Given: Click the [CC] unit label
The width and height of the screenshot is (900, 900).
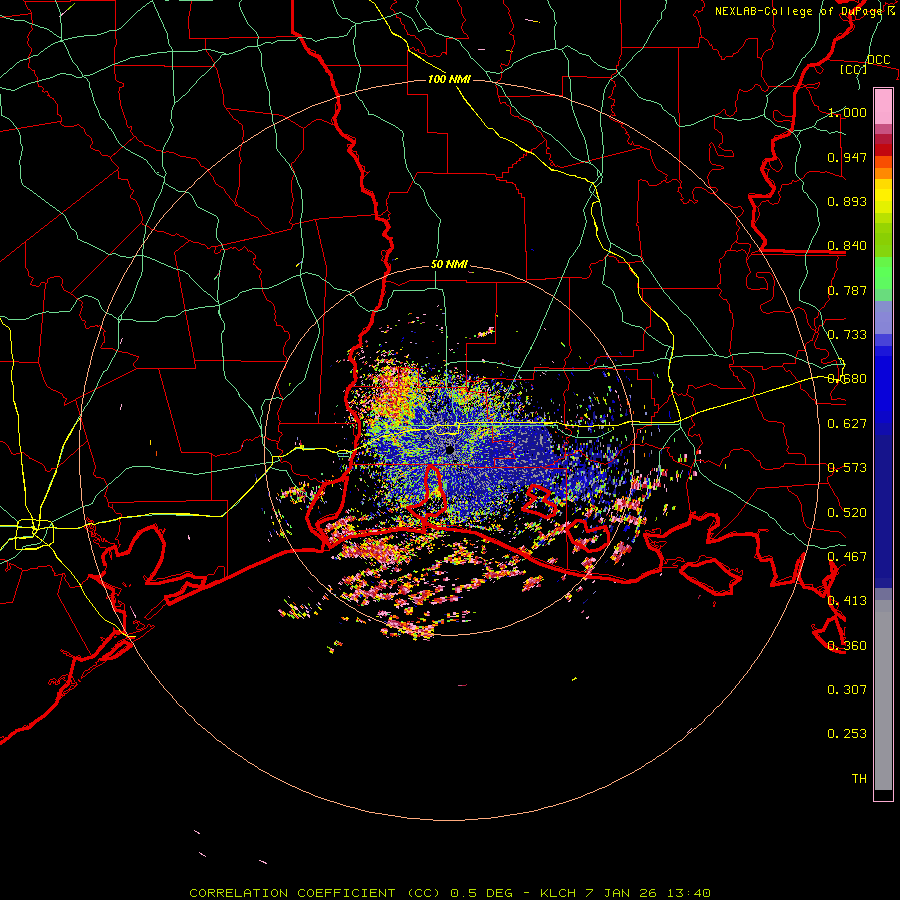Looking at the screenshot, I should 853,69.
